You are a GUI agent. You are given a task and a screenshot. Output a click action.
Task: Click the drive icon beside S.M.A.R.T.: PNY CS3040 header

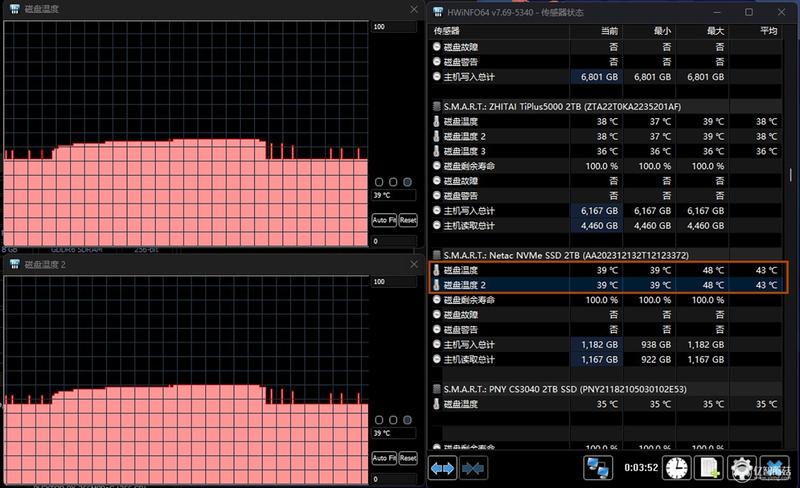coord(437,389)
